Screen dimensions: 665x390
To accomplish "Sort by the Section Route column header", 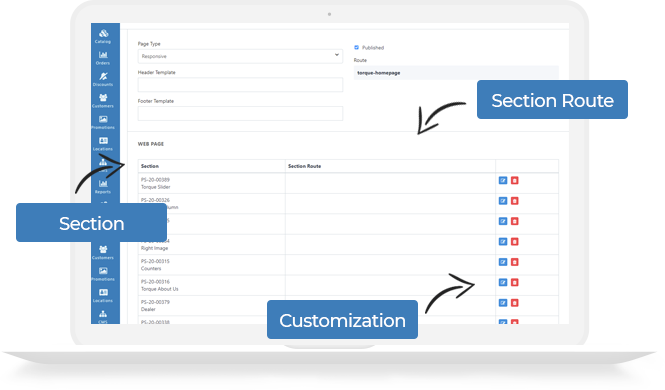I will coord(305,166).
